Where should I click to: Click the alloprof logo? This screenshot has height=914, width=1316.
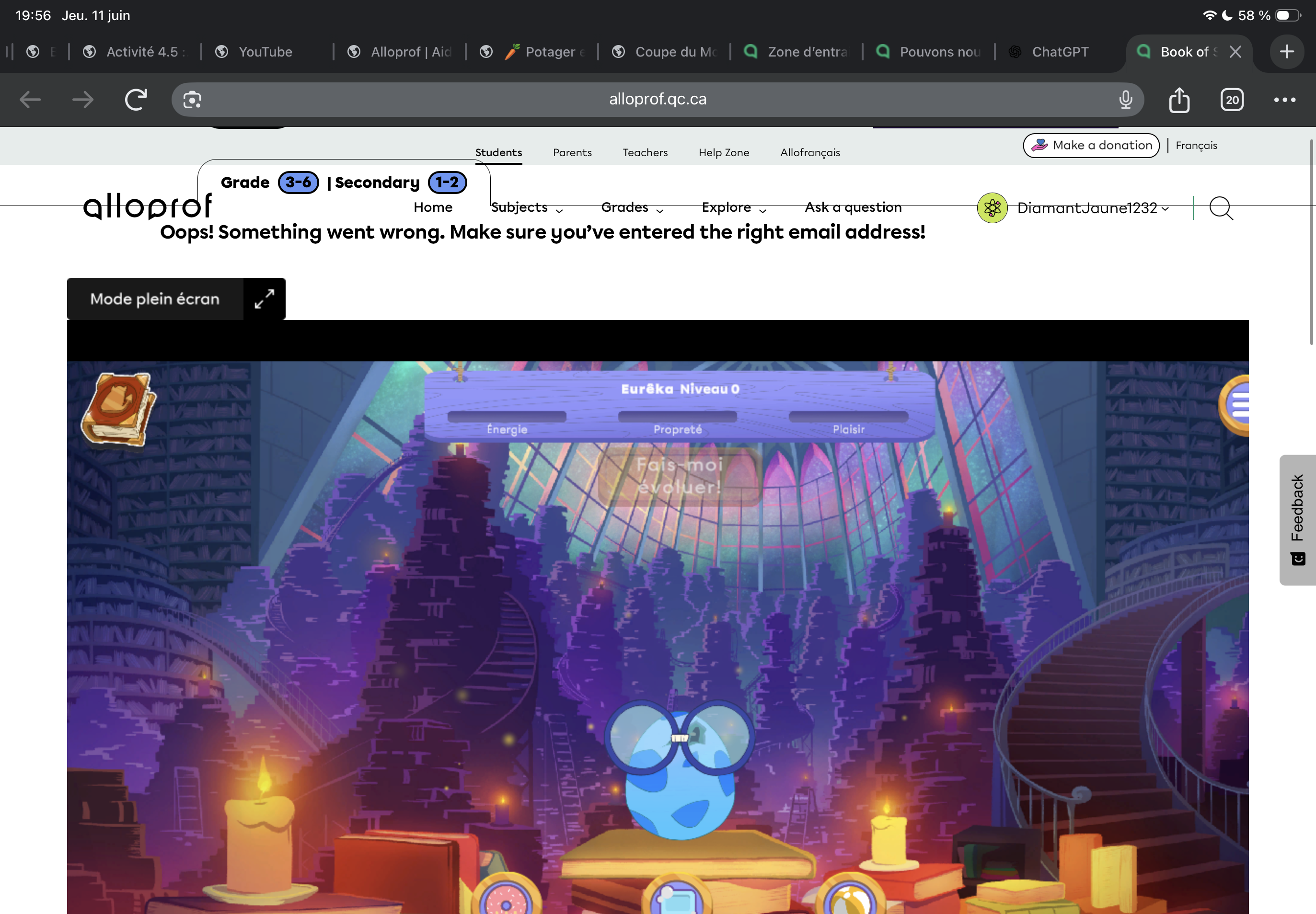tap(148, 206)
